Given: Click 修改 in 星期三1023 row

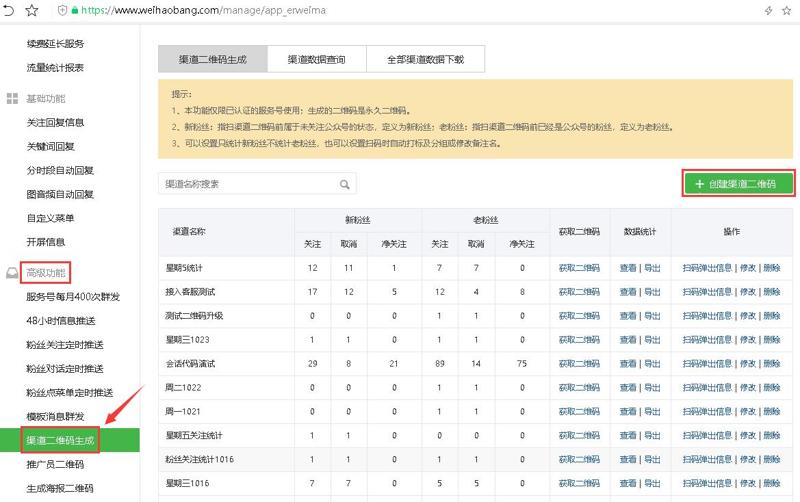Looking at the screenshot, I should (x=747, y=338).
